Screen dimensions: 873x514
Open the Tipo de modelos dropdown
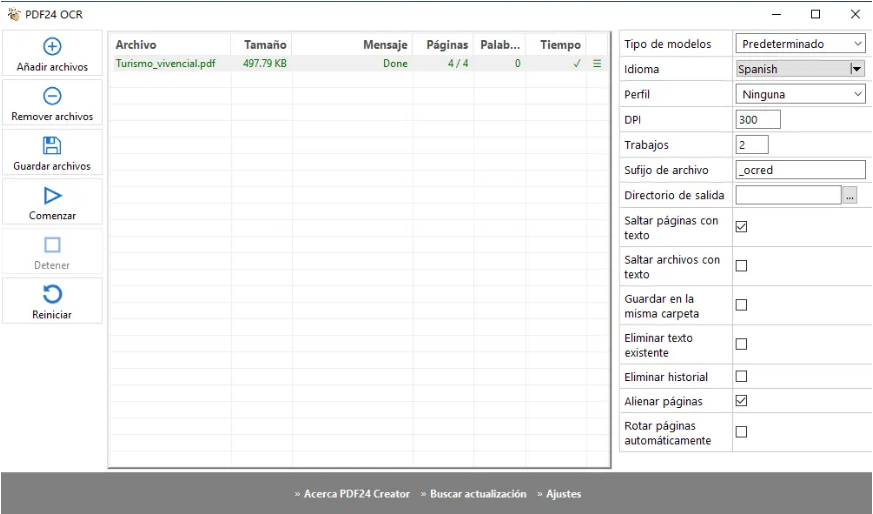point(800,44)
